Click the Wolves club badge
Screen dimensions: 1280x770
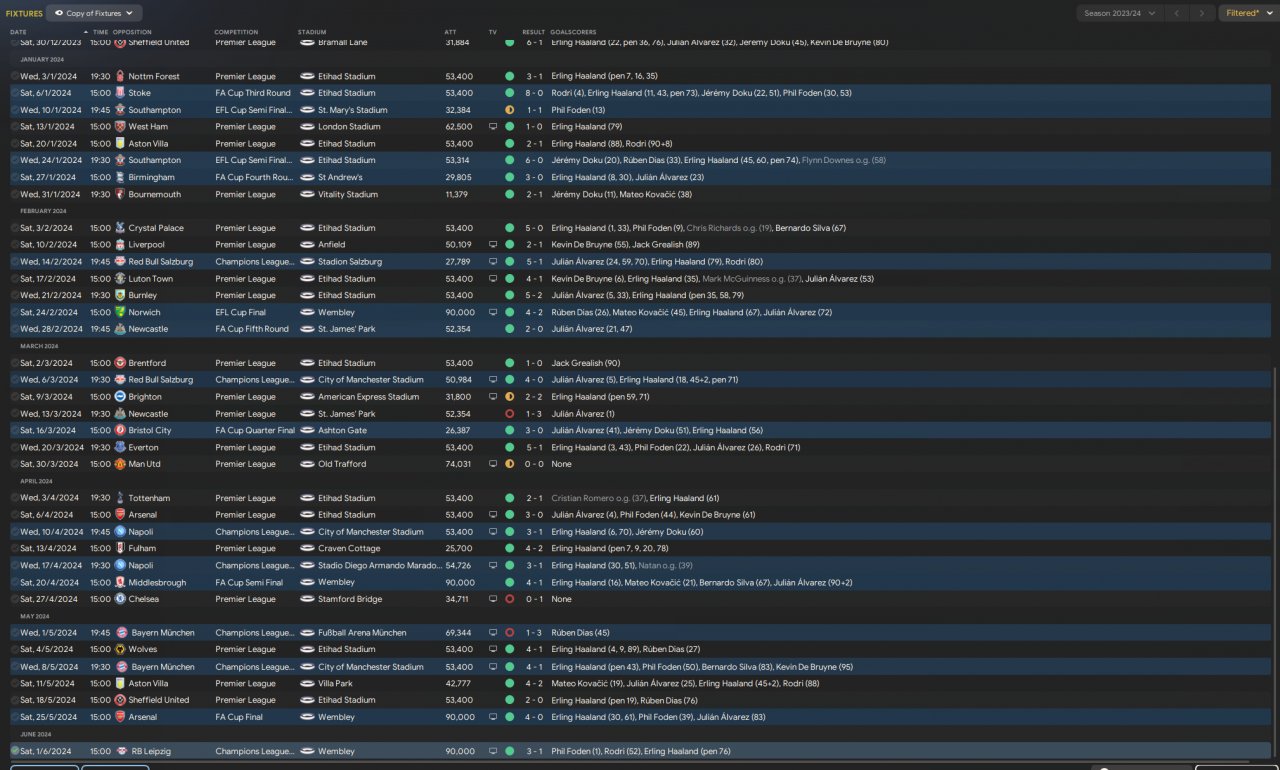click(120, 649)
